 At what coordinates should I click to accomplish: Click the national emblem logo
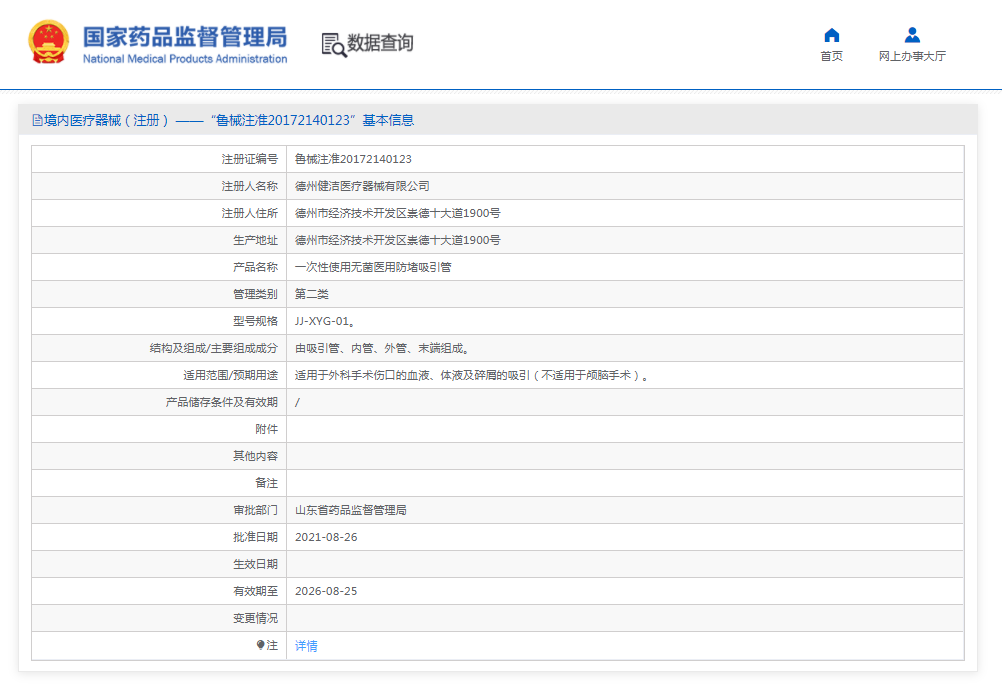[48, 42]
